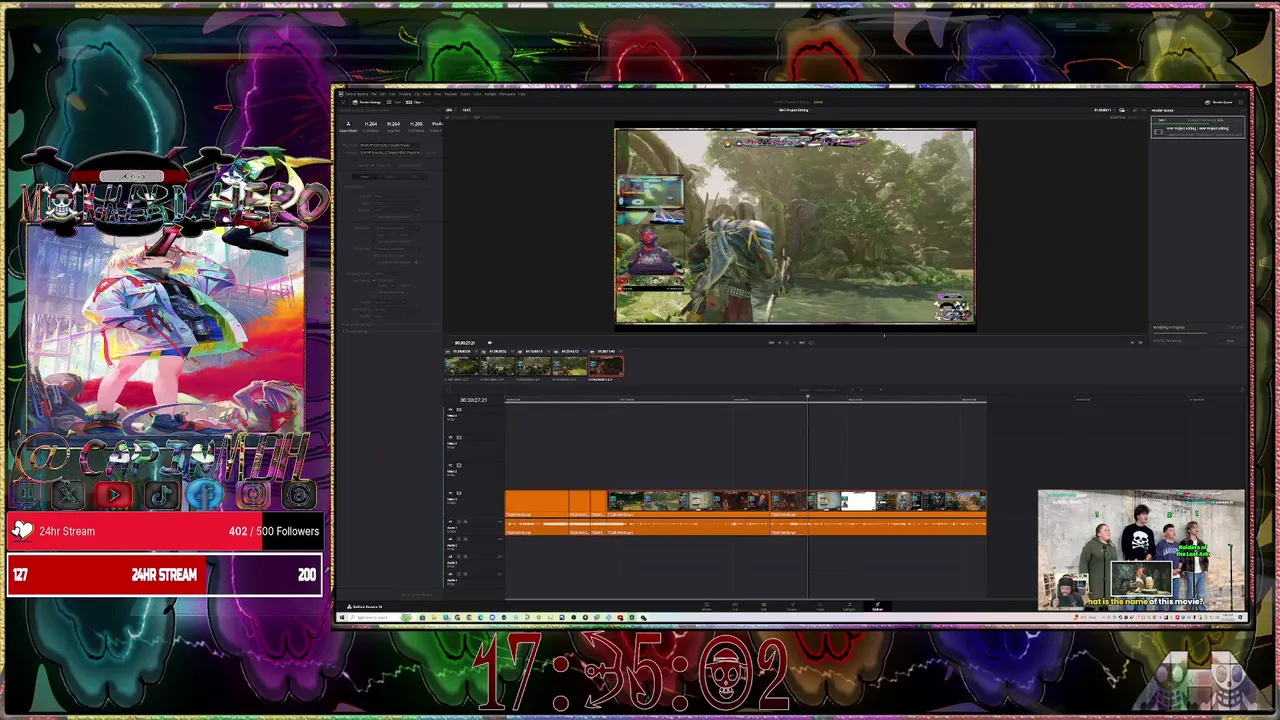
Task: Open the Playback menu in the menu bar
Action: coord(451,94)
